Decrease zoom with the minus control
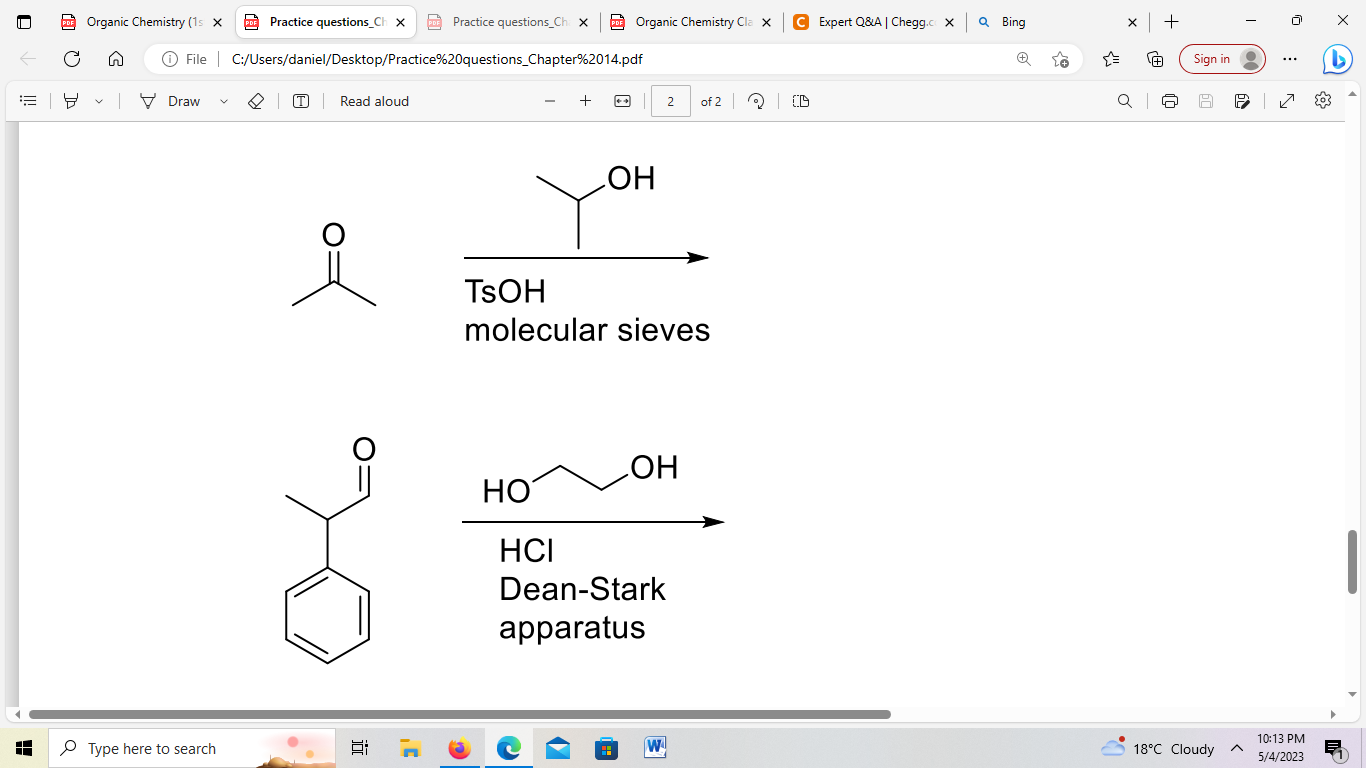This screenshot has width=1366, height=768. 549,100
